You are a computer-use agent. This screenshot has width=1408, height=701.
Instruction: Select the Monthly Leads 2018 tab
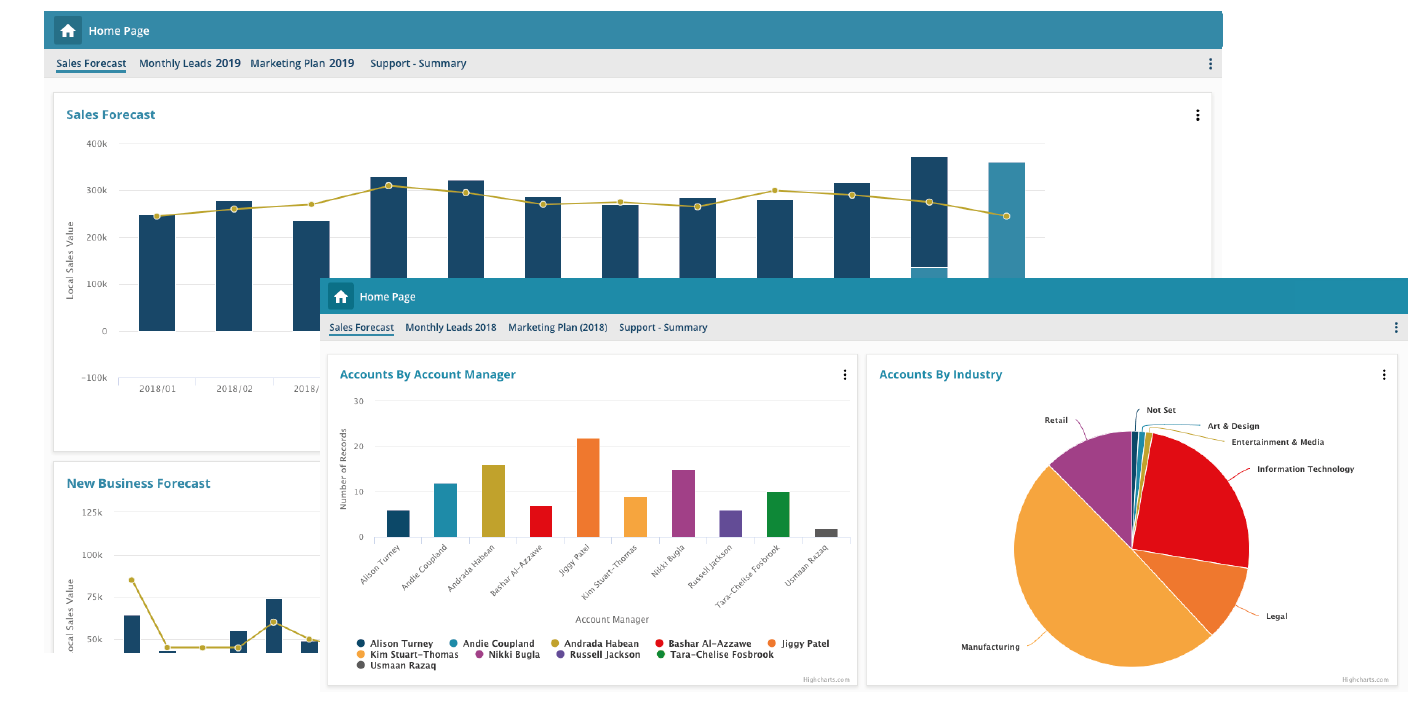[451, 328]
